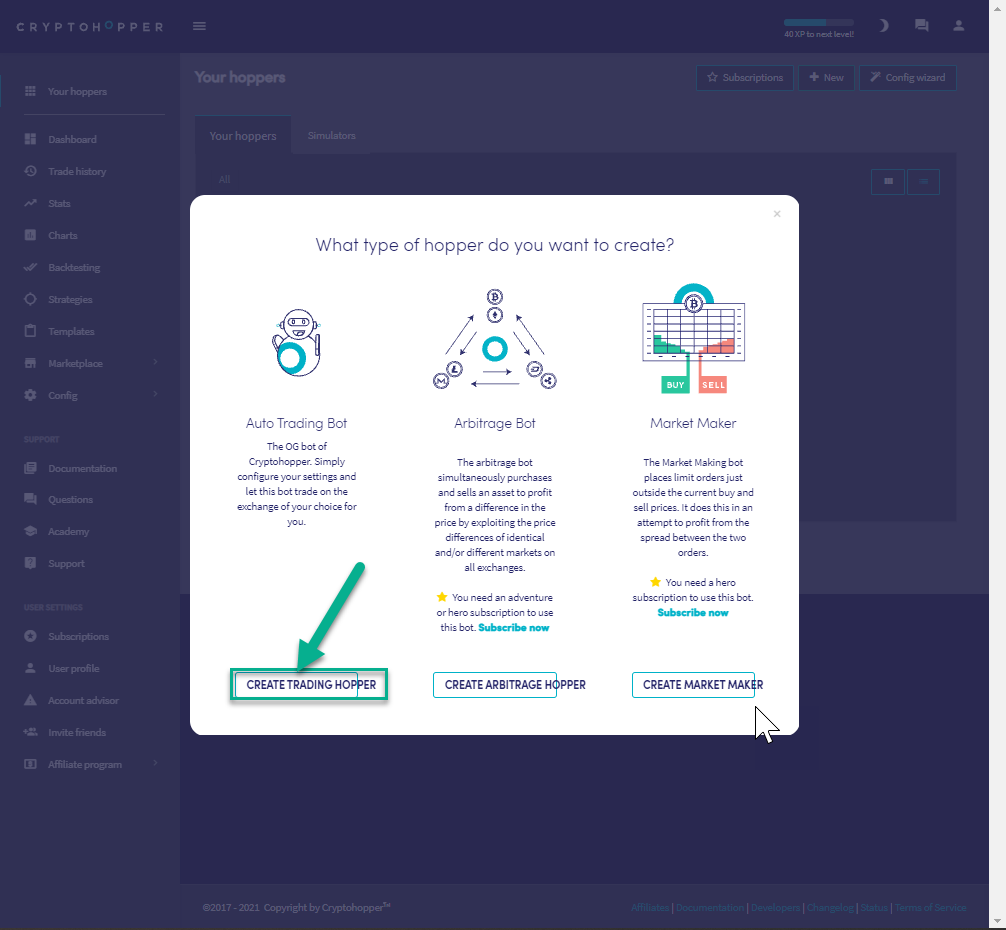Image resolution: width=1006 pixels, height=930 pixels.
Task: Open the chat messages icon
Action: 921,26
